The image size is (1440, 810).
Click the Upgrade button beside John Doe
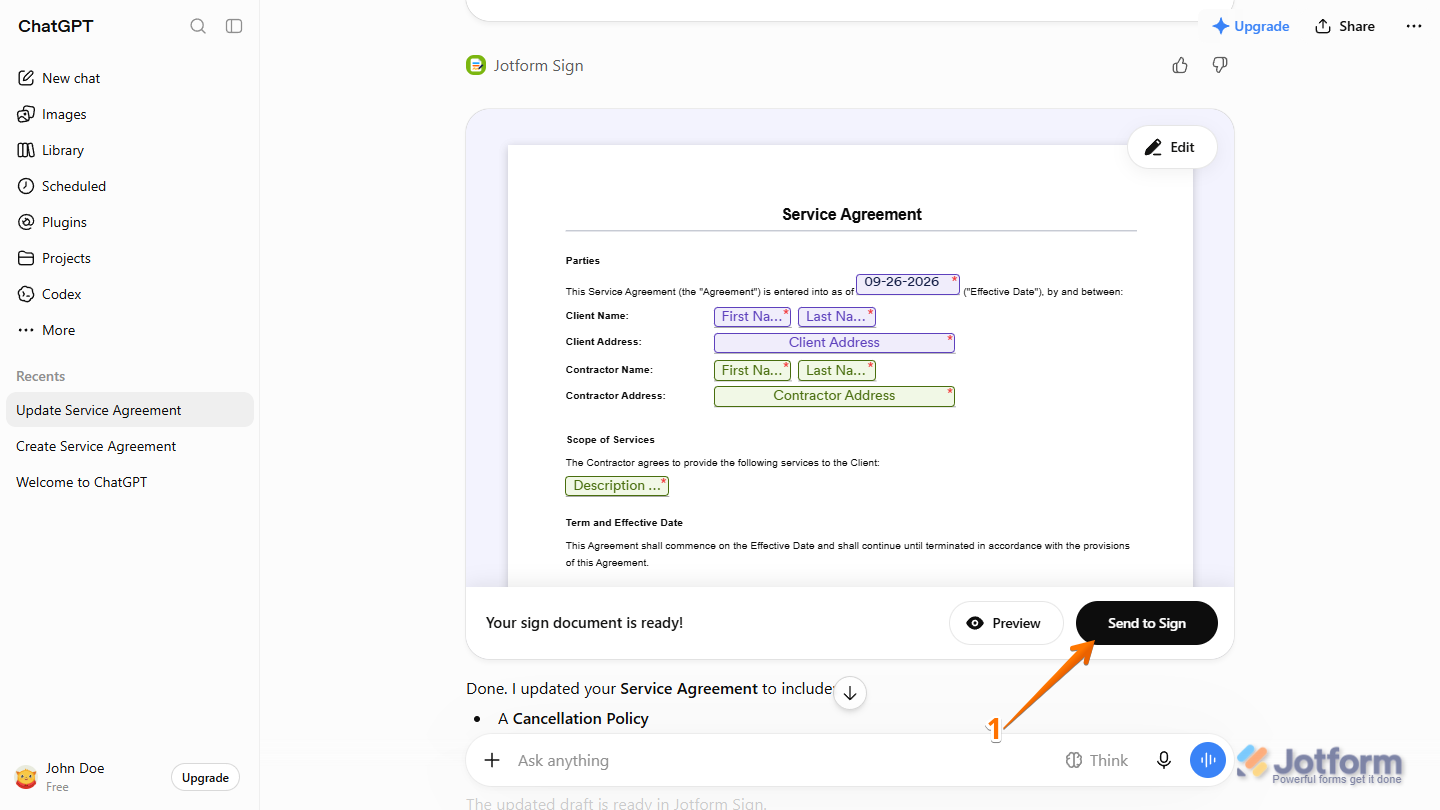(x=205, y=778)
